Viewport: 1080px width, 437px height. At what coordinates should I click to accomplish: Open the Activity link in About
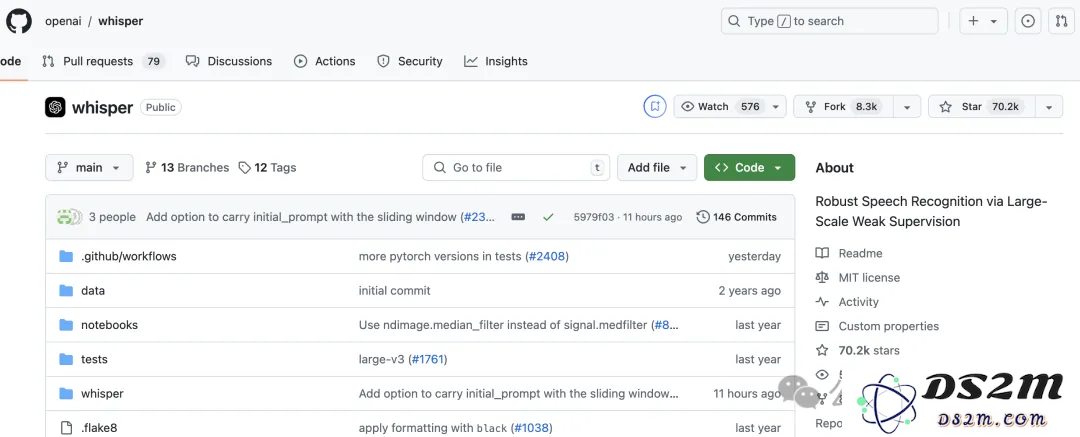pos(858,302)
